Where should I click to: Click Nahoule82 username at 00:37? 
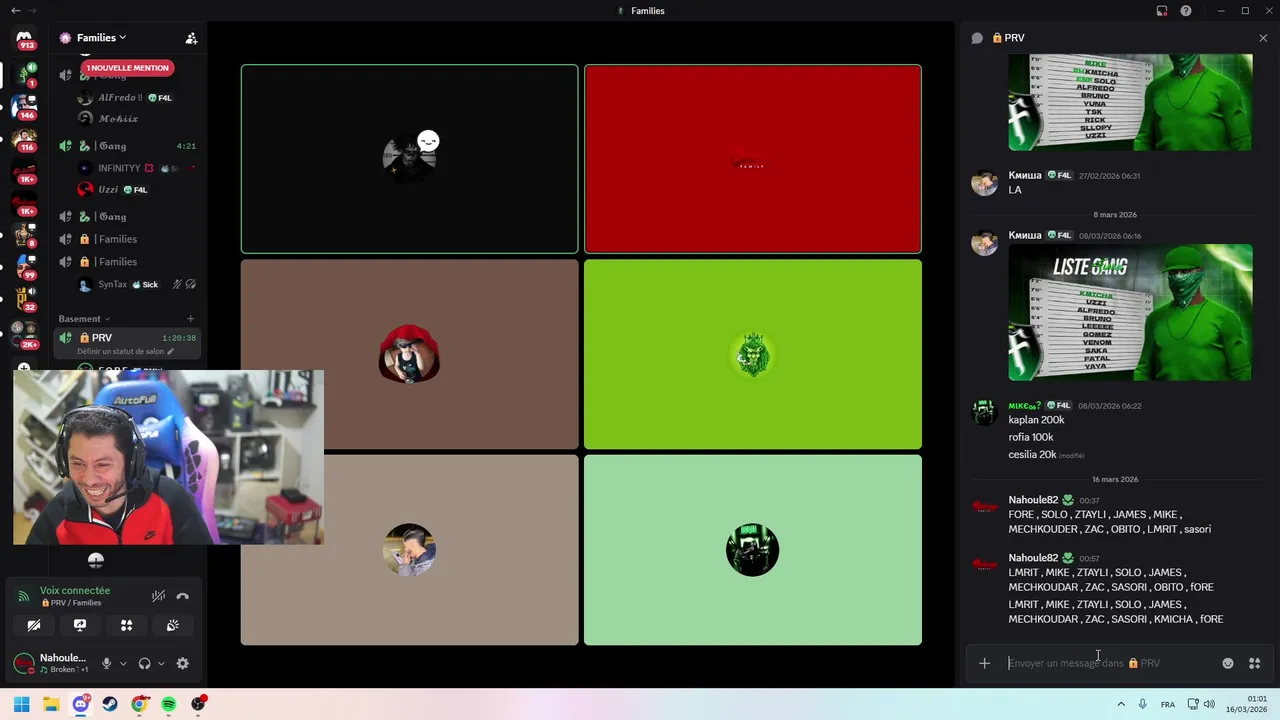(1033, 500)
